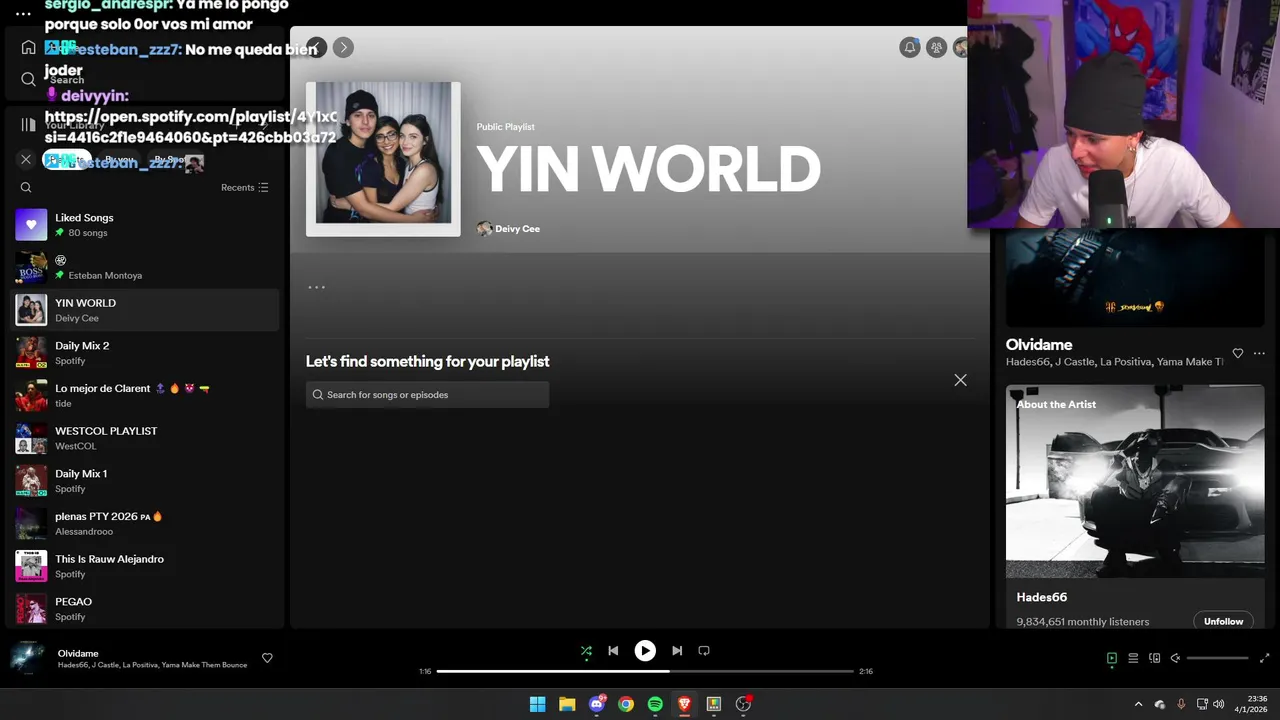This screenshot has height=720, width=1280.
Task: Open plenas PTY 2026 playlist
Action: tap(145, 523)
